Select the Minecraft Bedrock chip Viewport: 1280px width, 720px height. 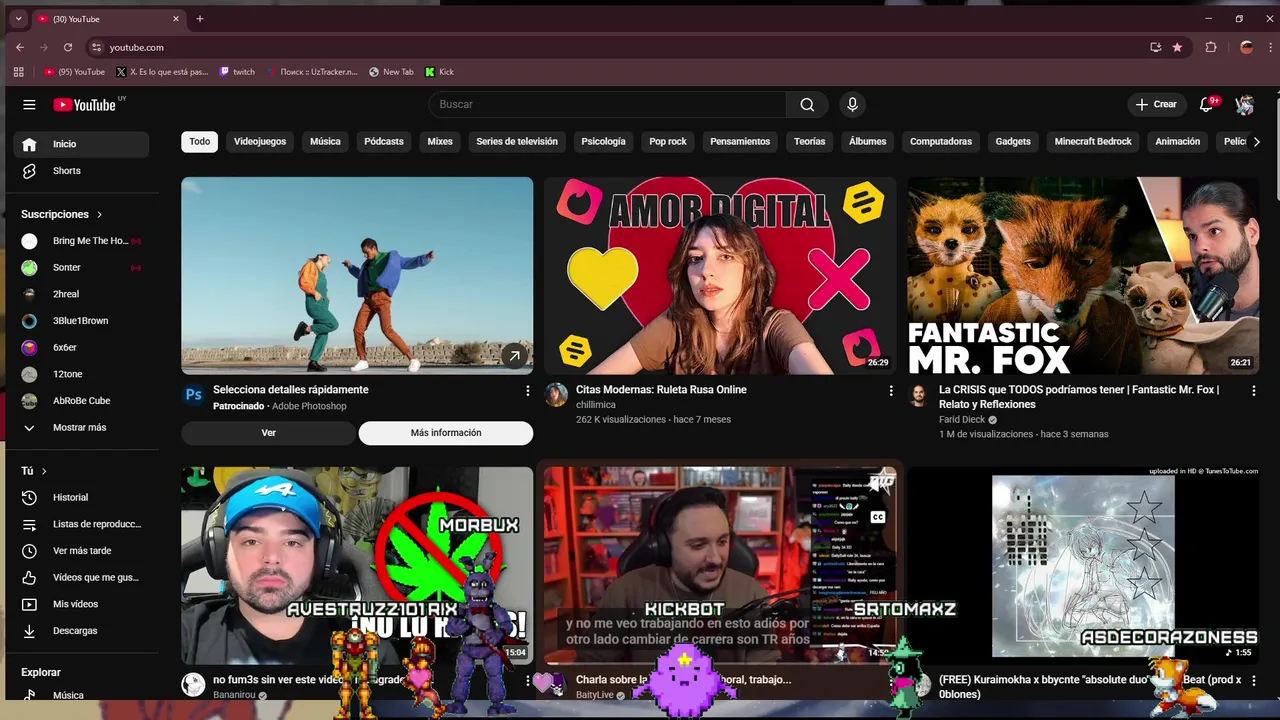tap(1093, 142)
